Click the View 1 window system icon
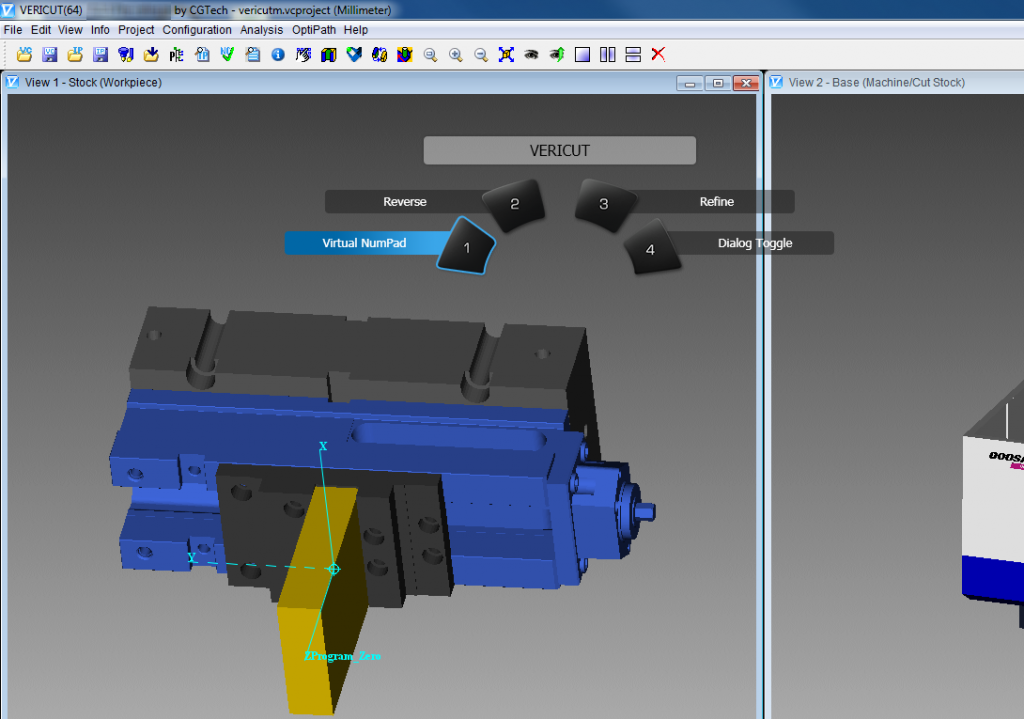 (x=12, y=82)
